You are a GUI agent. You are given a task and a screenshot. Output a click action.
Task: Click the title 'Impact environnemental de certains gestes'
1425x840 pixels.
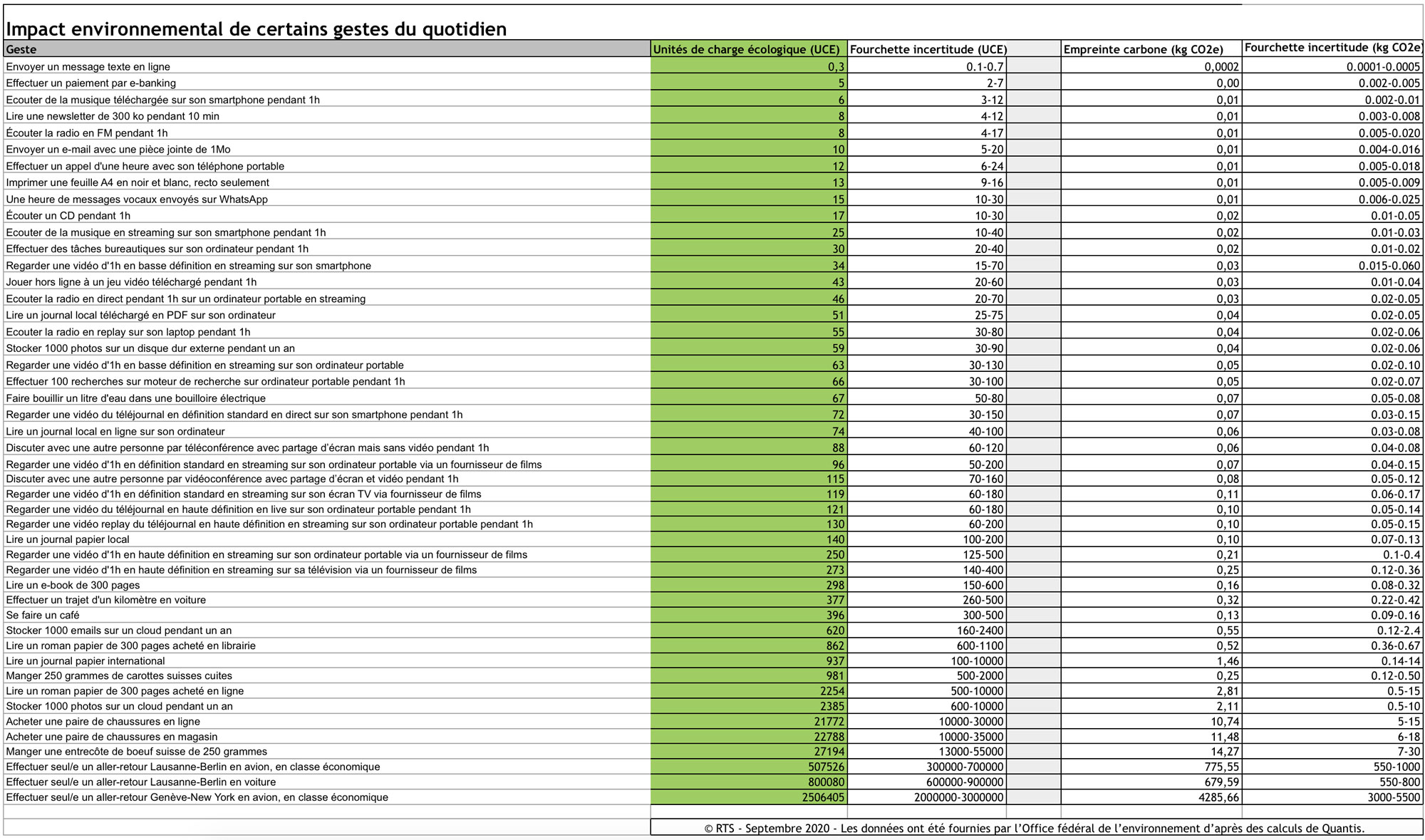tap(256, 29)
